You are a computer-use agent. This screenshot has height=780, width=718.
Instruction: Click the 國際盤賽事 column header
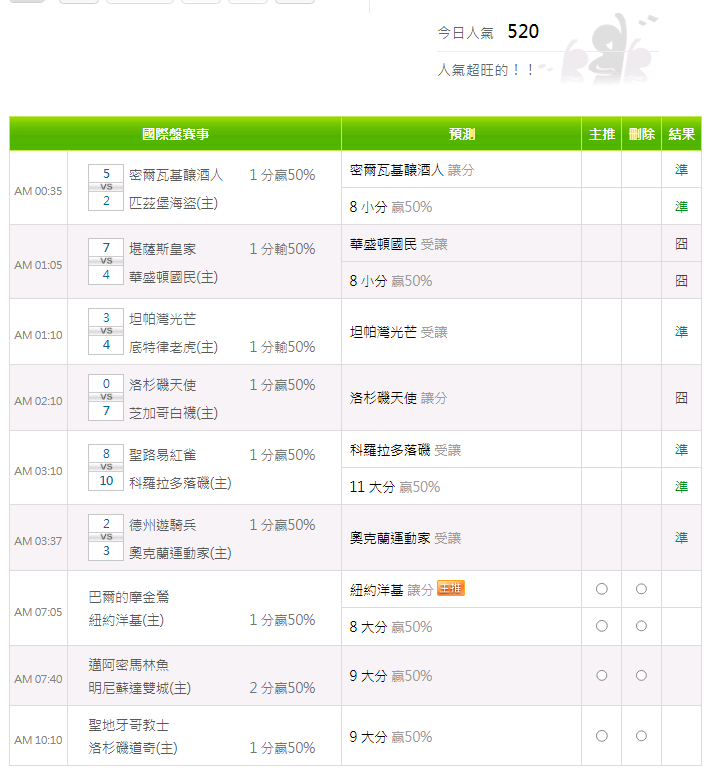[175, 134]
